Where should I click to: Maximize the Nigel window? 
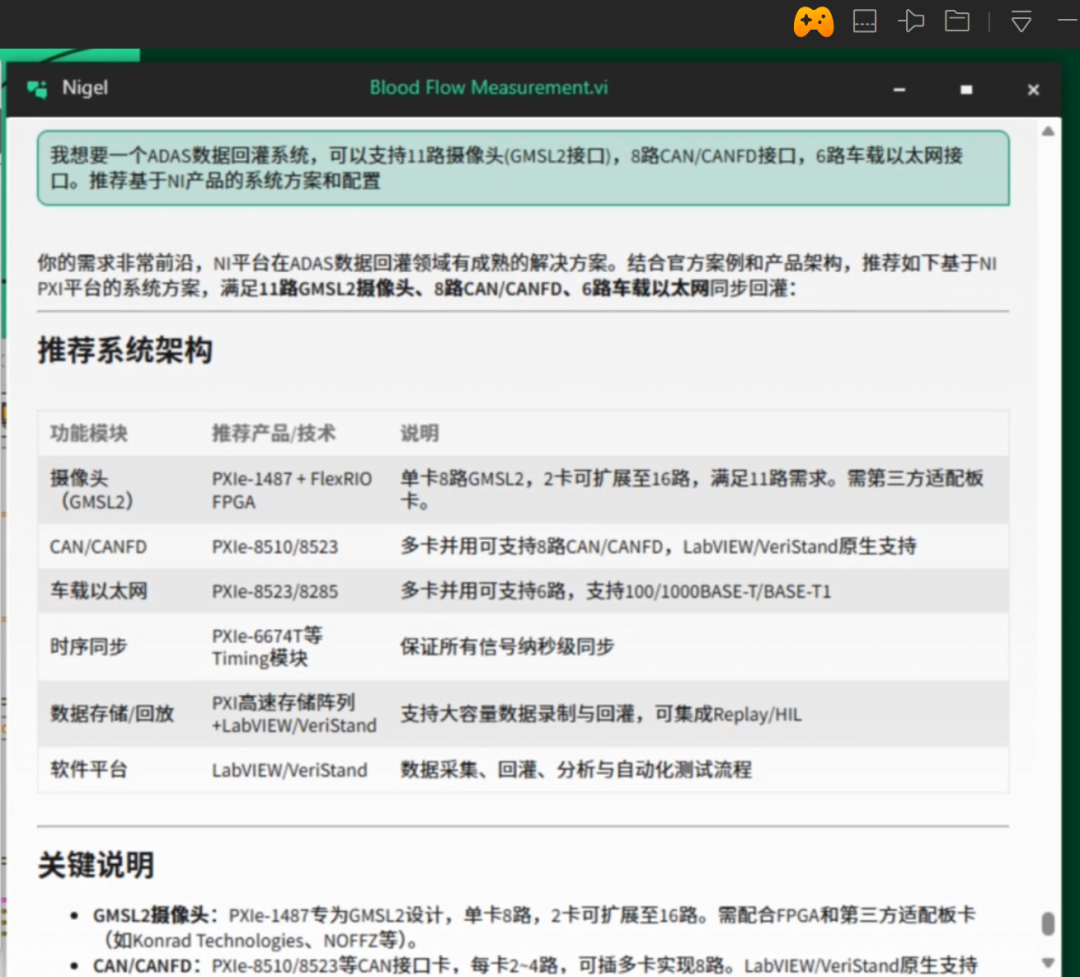pyautogui.click(x=966, y=90)
